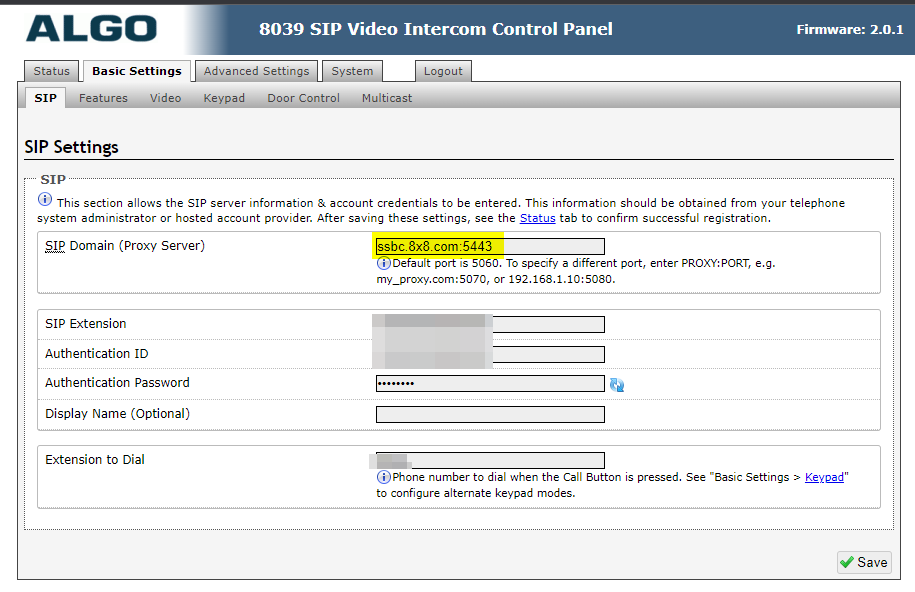Click the Authentication Password label

[x=117, y=383]
